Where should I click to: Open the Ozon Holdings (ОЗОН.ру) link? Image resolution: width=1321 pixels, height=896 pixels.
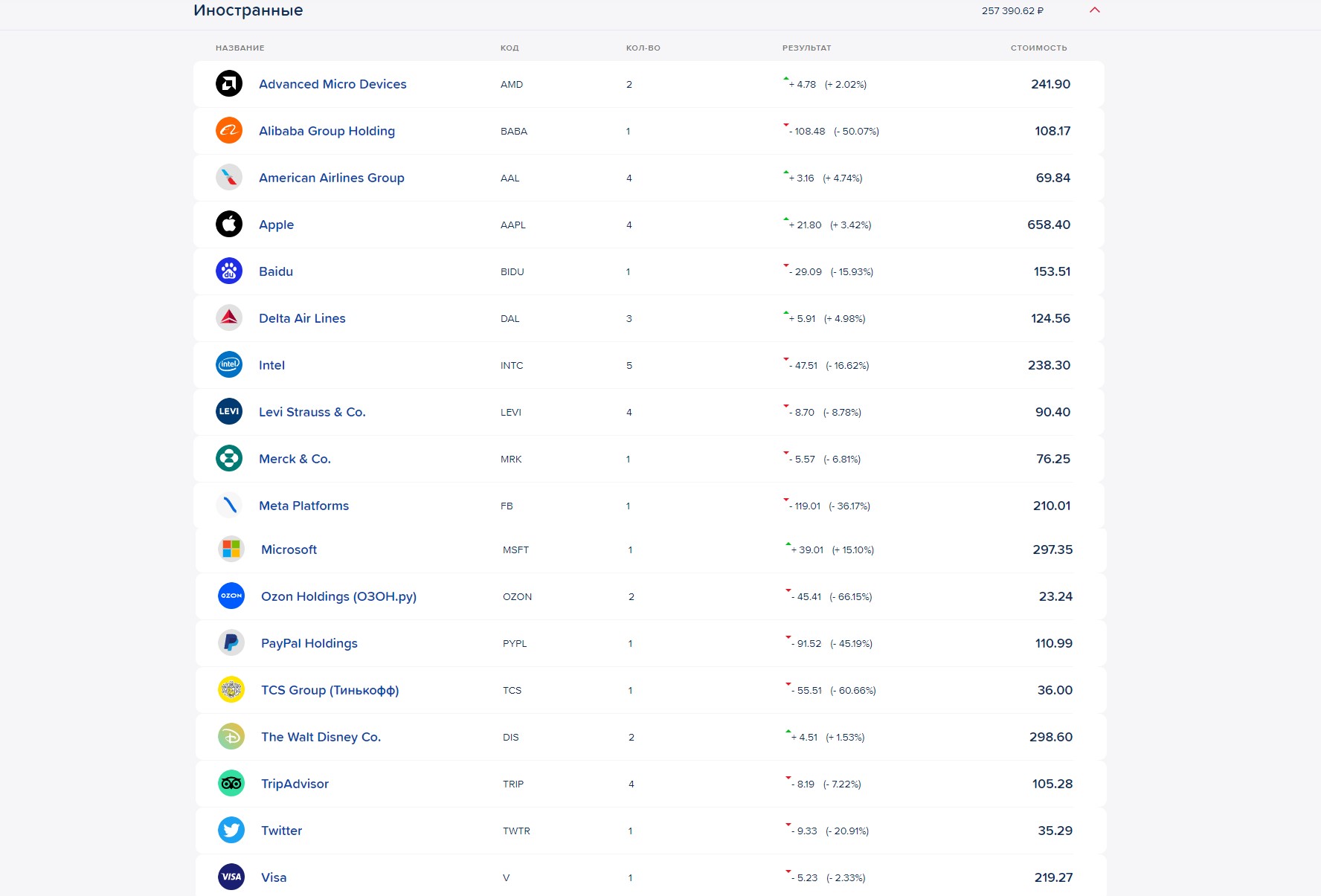point(338,596)
